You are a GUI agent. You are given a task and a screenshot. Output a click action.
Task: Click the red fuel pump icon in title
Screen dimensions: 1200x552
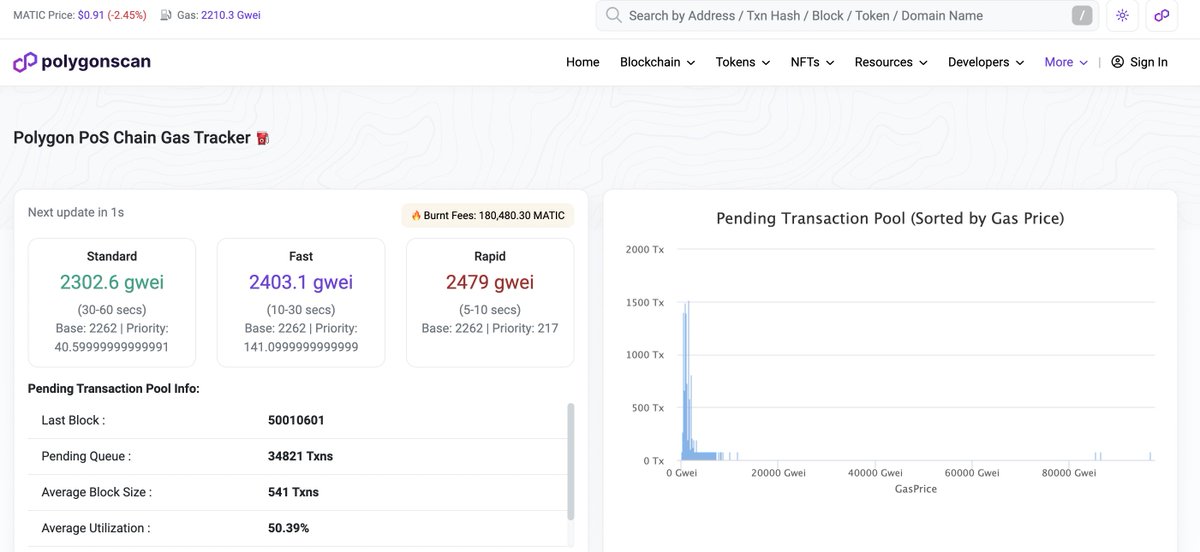pyautogui.click(x=263, y=138)
